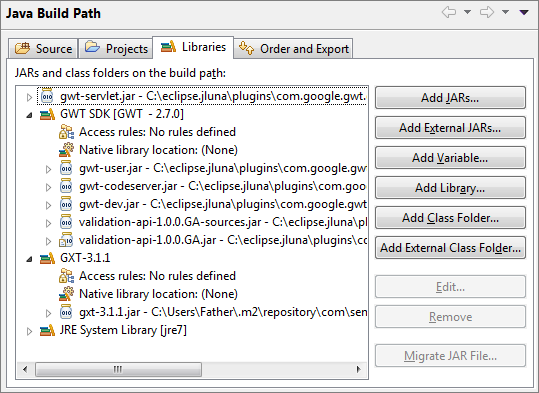
Task: Select 'gwt-servlet.jar' row text
Action: click(213, 96)
